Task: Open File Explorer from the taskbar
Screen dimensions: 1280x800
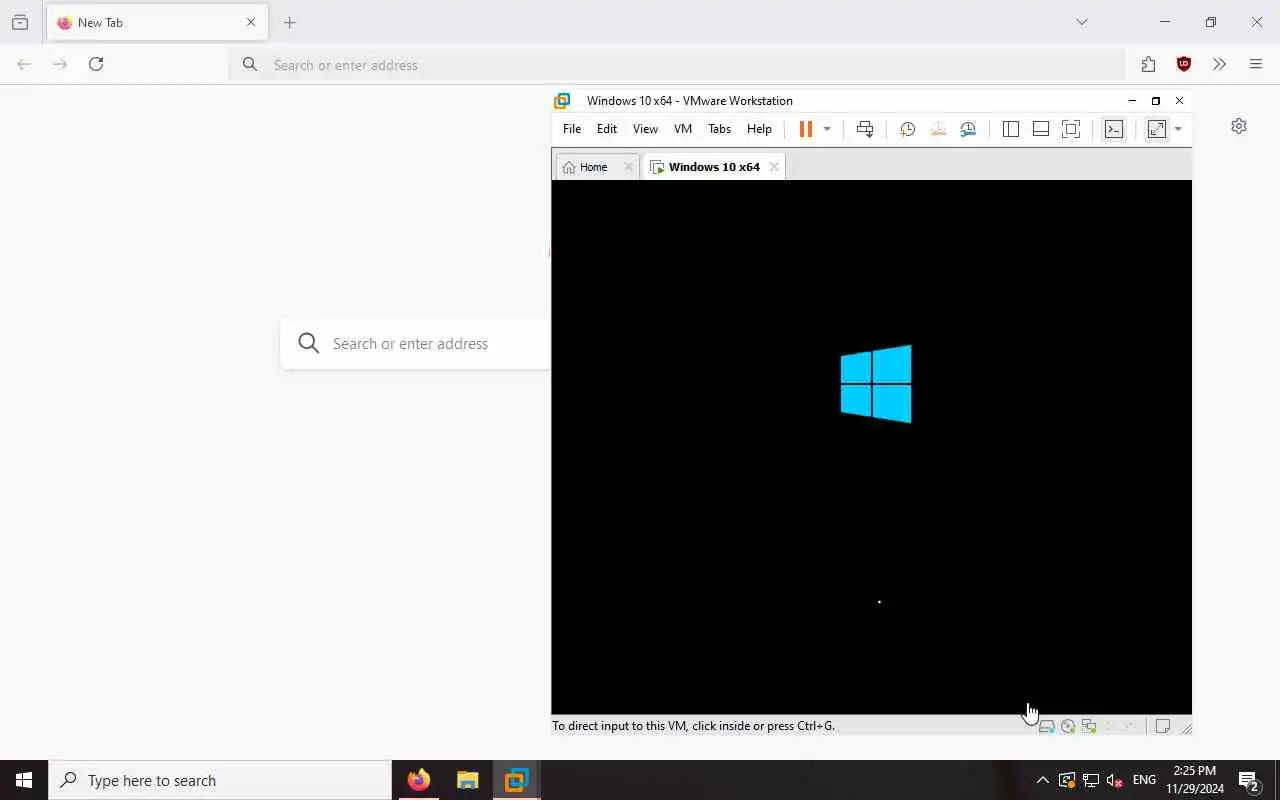Action: tap(468, 780)
